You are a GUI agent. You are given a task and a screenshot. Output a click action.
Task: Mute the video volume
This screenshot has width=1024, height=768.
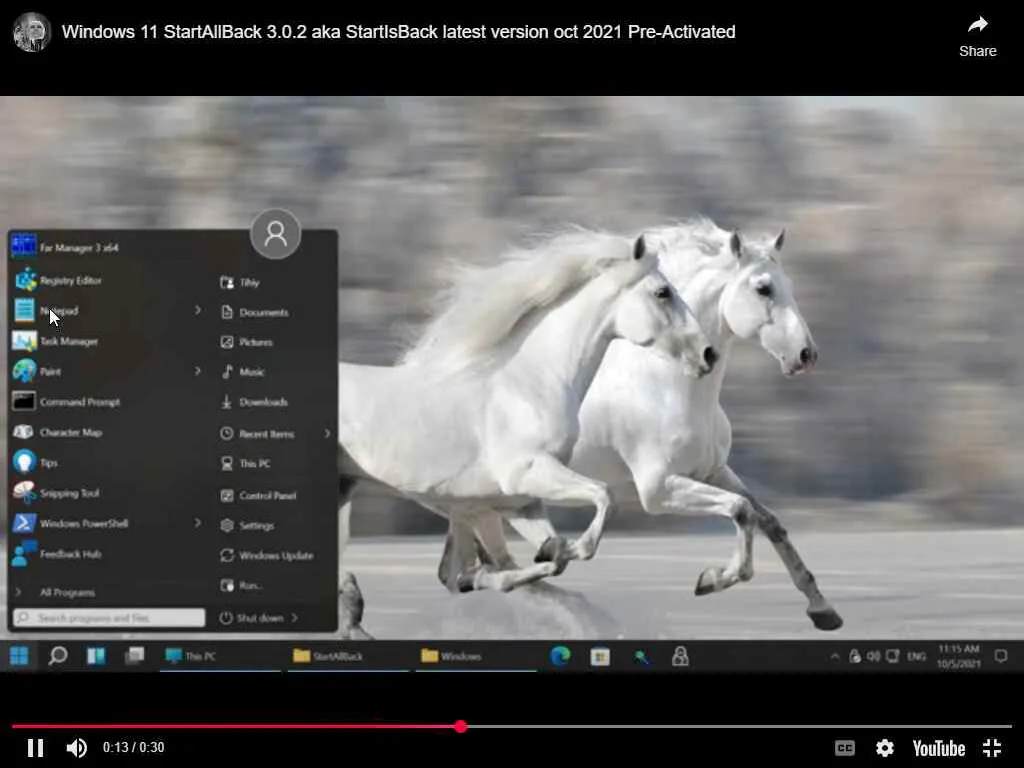(x=76, y=748)
